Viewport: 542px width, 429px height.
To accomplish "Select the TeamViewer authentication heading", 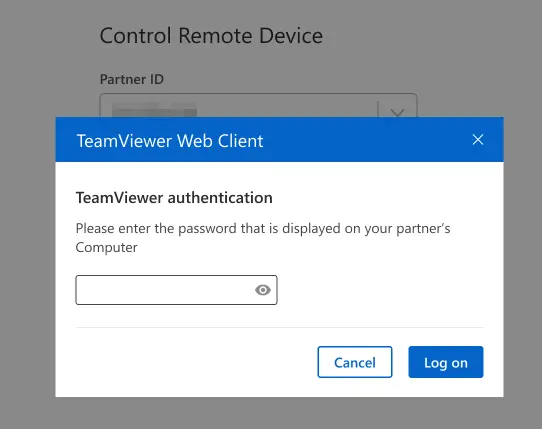I will coord(174,198).
